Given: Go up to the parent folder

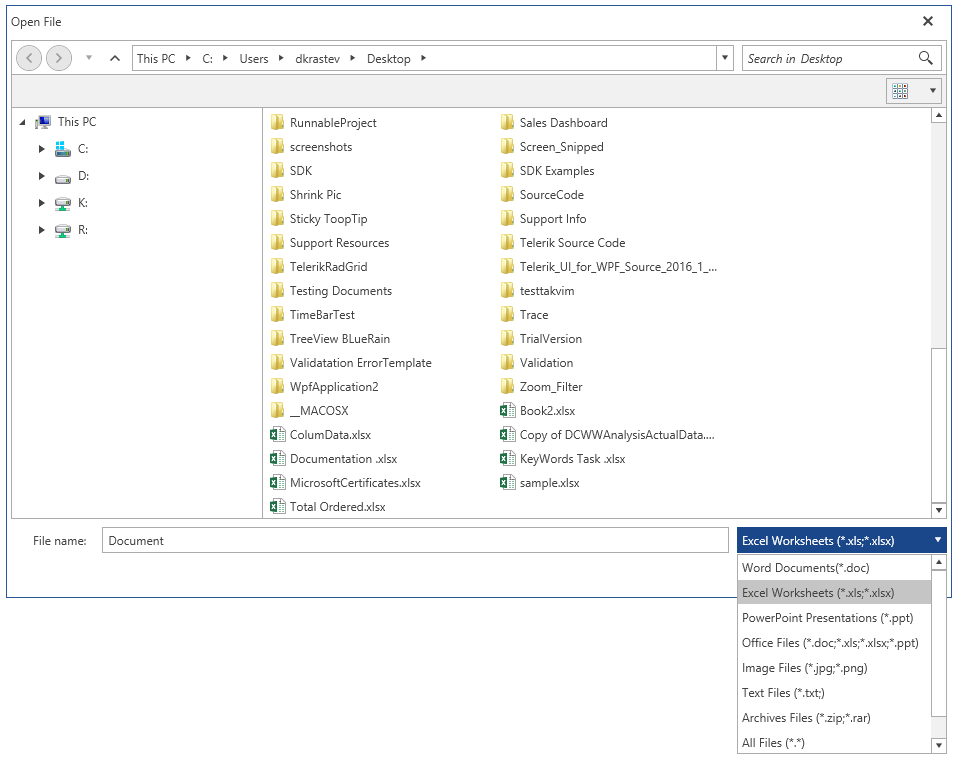Looking at the screenshot, I should (115, 58).
